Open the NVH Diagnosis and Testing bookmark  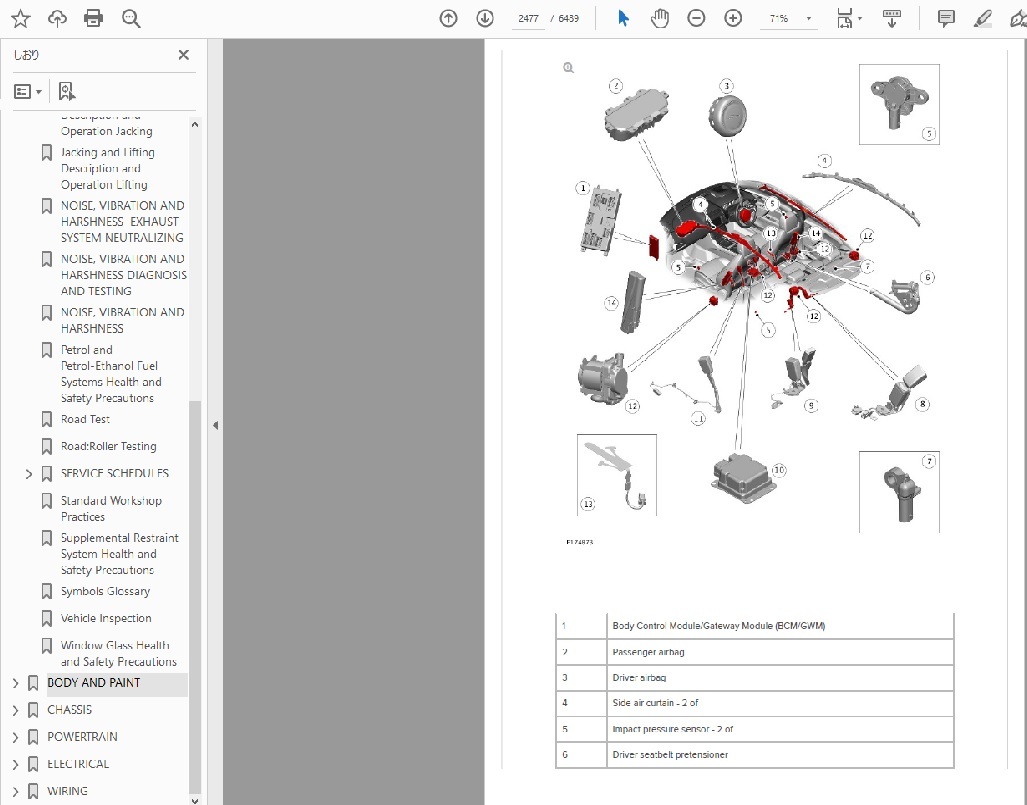(124, 274)
